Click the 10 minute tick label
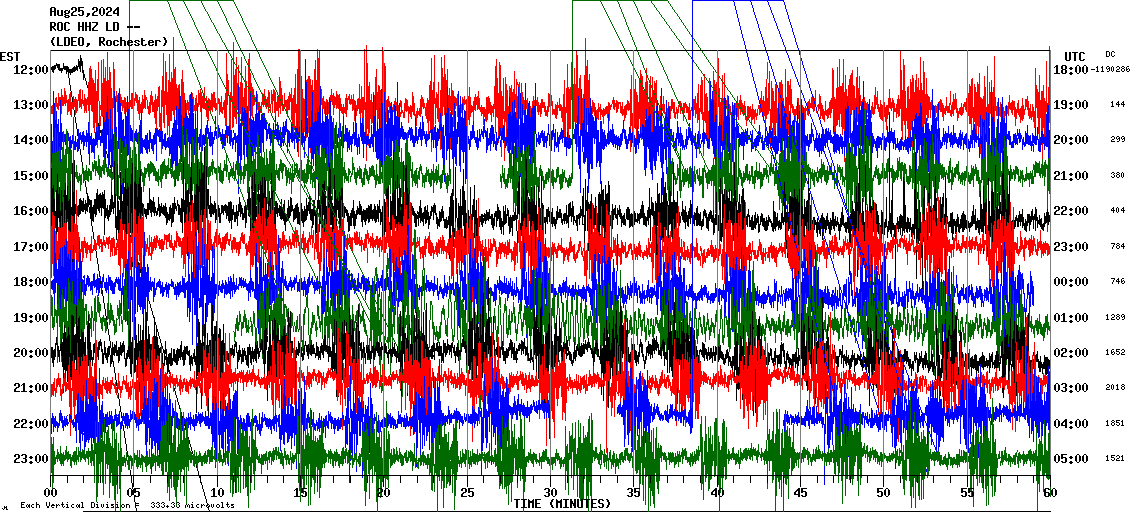This screenshot has width=1130, height=519. [217, 493]
